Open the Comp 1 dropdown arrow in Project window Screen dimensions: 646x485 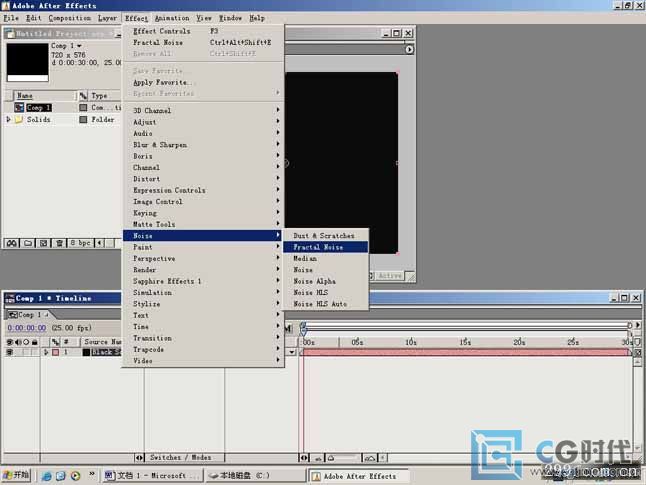click(79, 46)
